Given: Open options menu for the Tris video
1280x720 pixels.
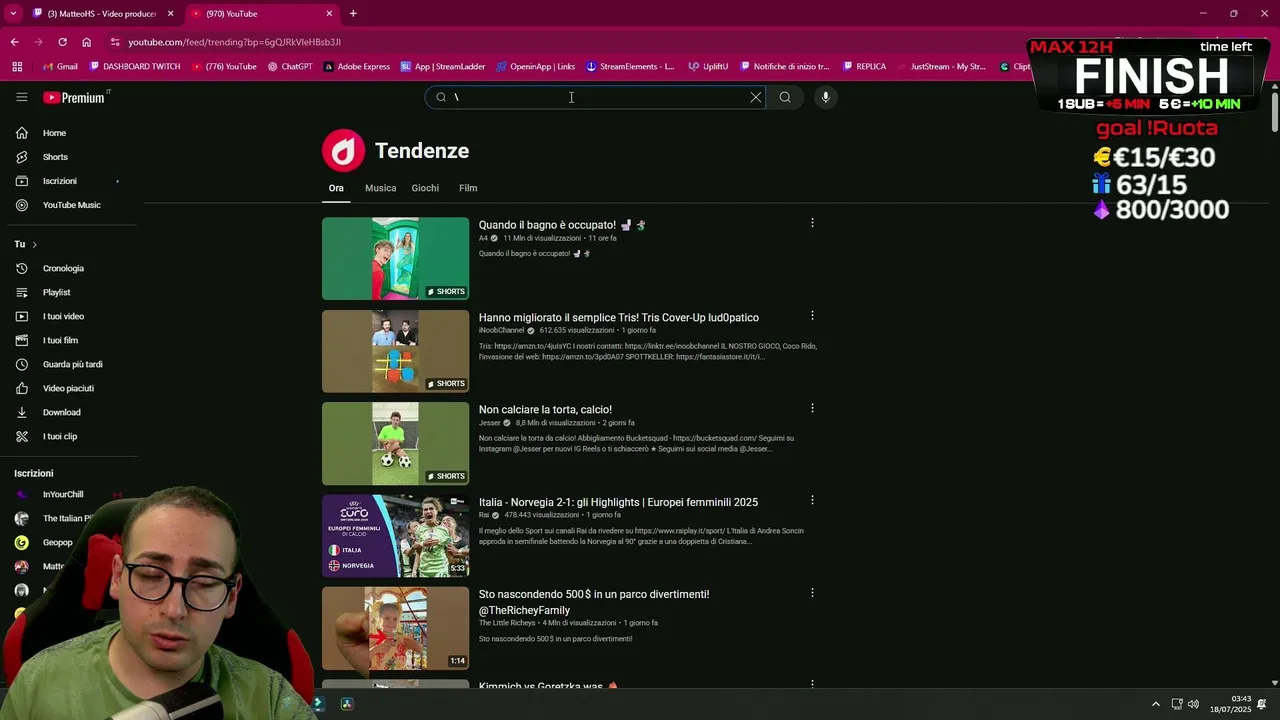Looking at the screenshot, I should 812,315.
